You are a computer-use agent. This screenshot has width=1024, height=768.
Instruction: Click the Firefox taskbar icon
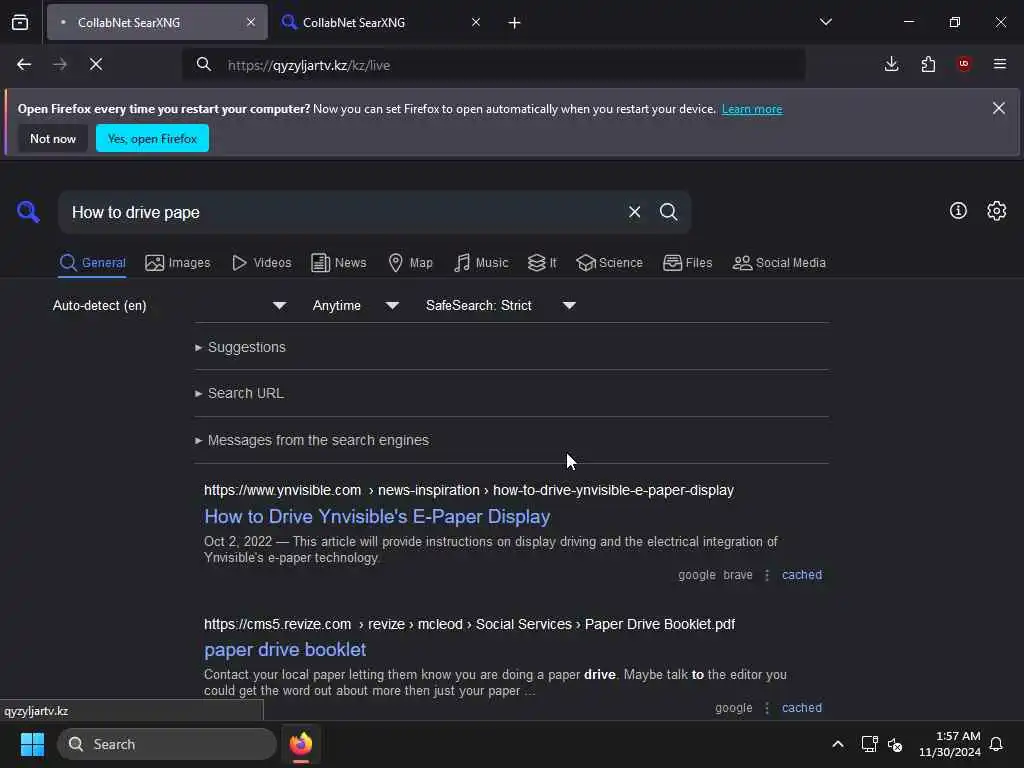(301, 744)
